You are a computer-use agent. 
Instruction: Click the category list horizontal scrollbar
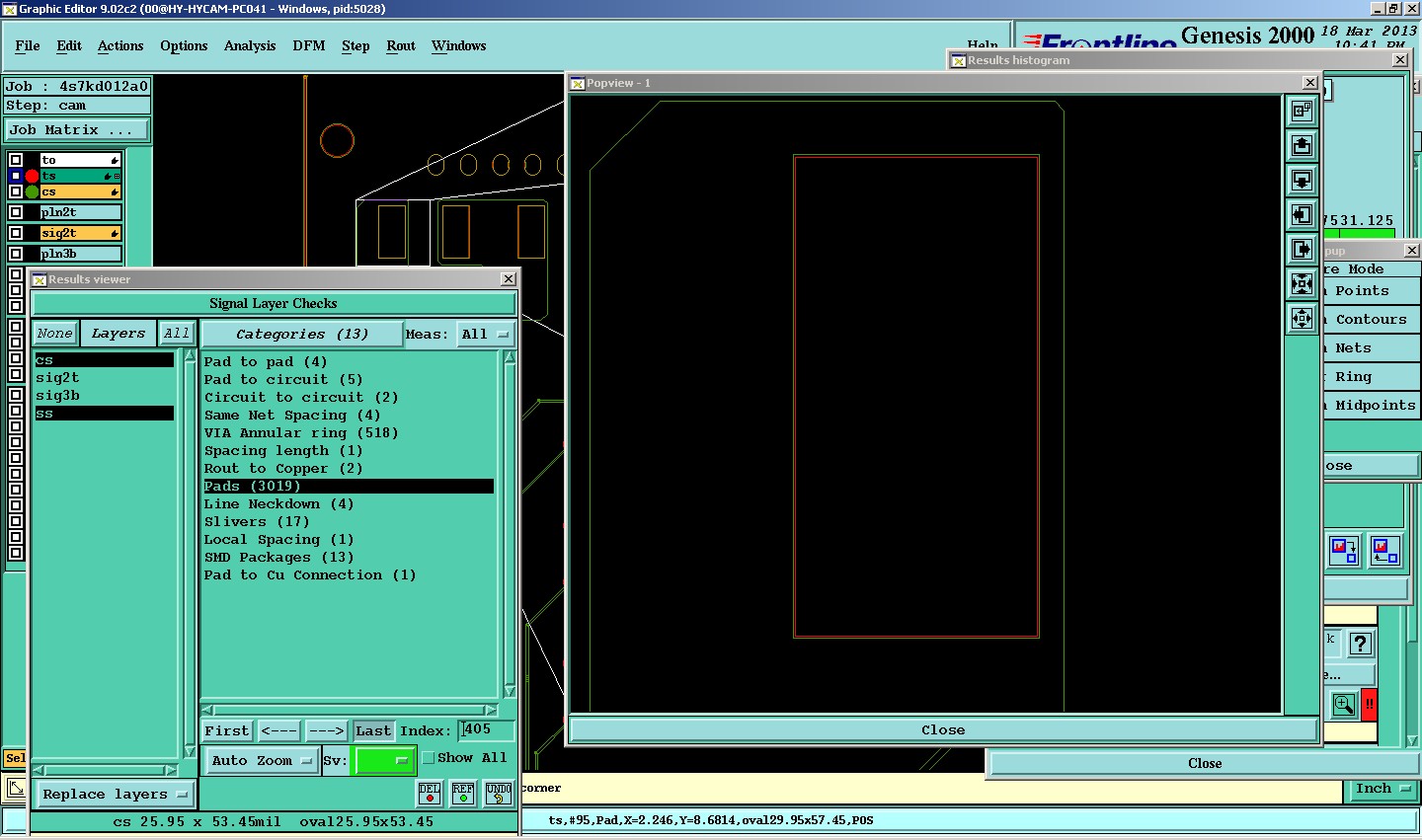(x=350, y=710)
